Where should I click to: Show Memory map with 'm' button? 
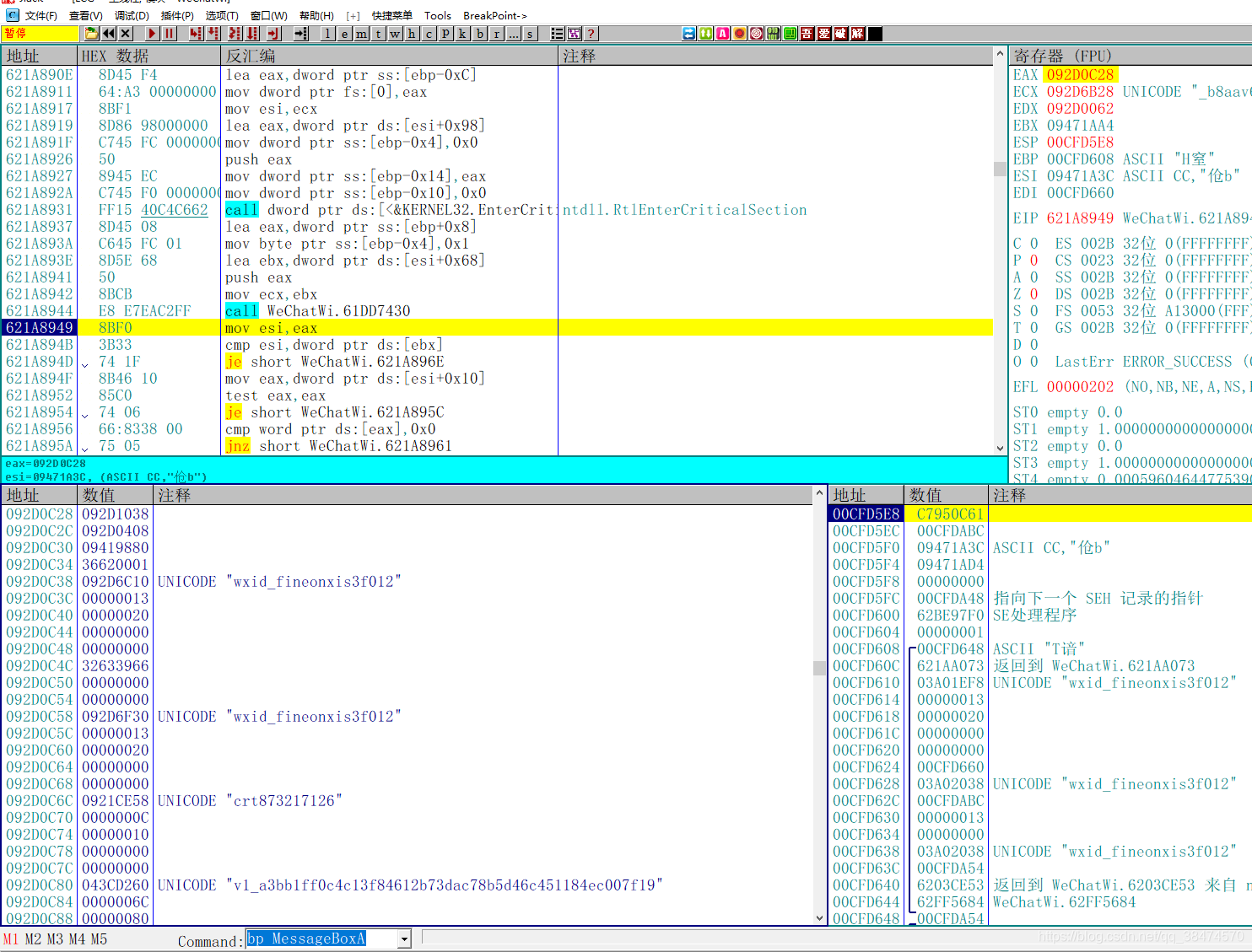pos(362,34)
